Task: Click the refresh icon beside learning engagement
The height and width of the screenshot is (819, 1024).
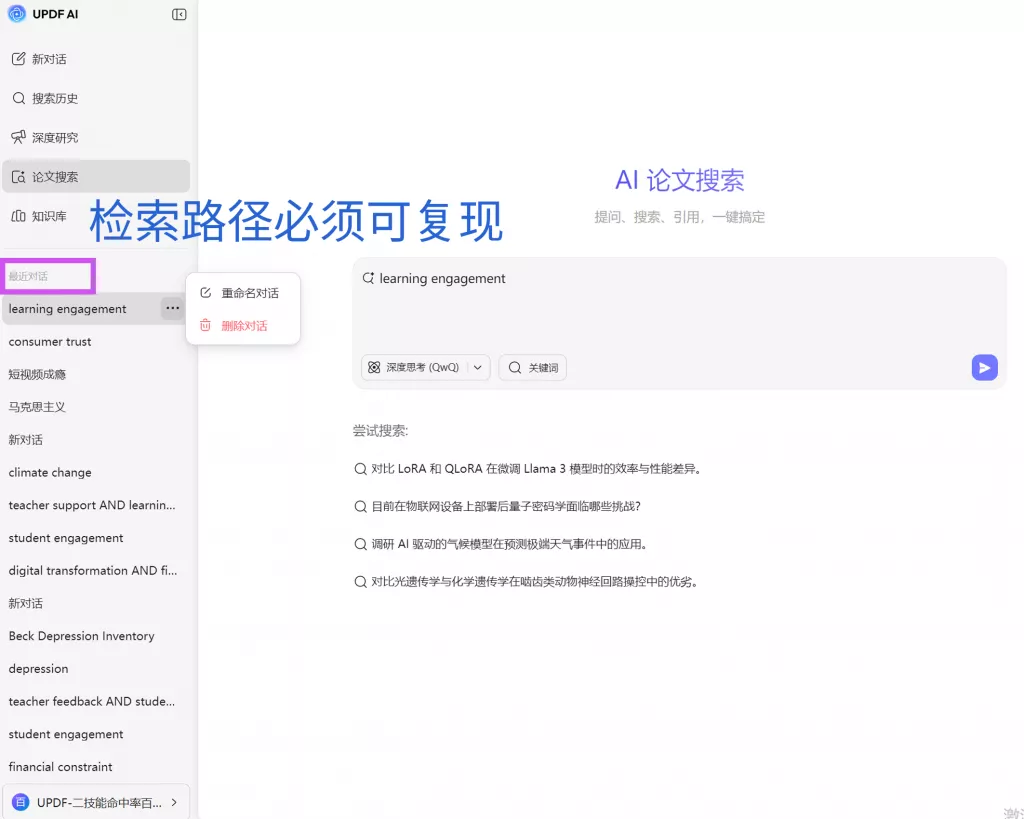Action: [369, 278]
